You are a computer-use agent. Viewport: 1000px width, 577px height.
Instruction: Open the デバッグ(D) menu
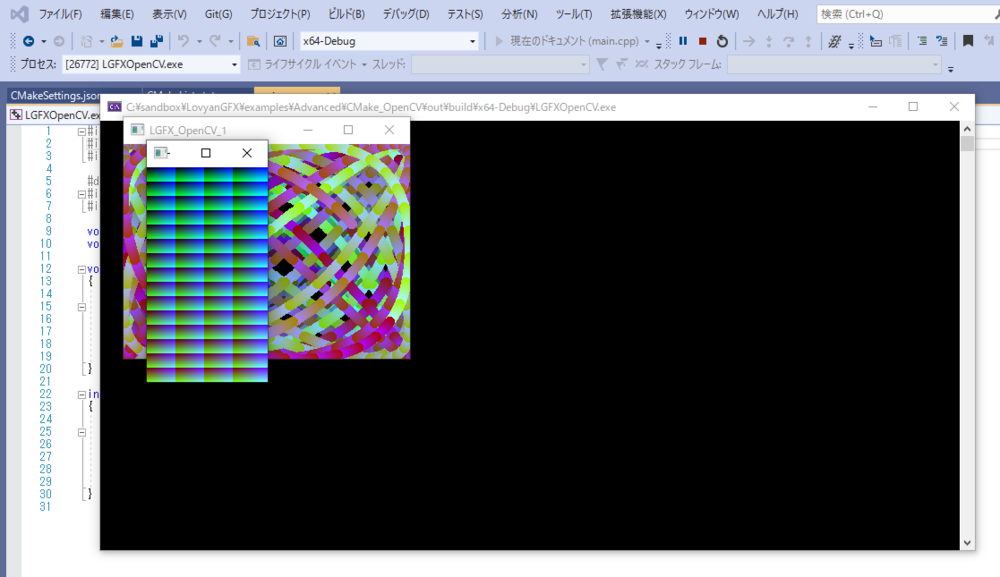(406, 14)
